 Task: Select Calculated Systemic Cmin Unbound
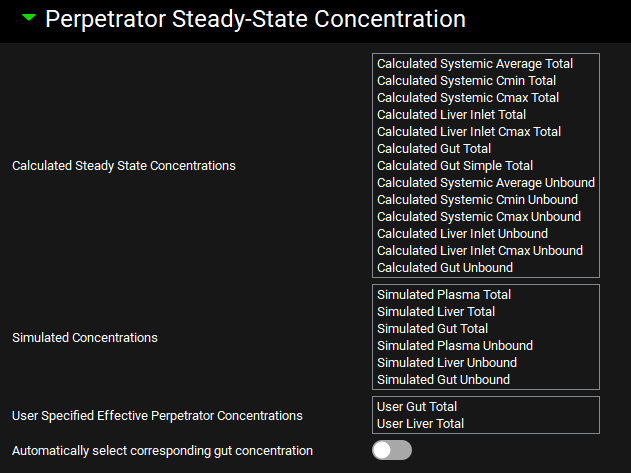pos(477,200)
